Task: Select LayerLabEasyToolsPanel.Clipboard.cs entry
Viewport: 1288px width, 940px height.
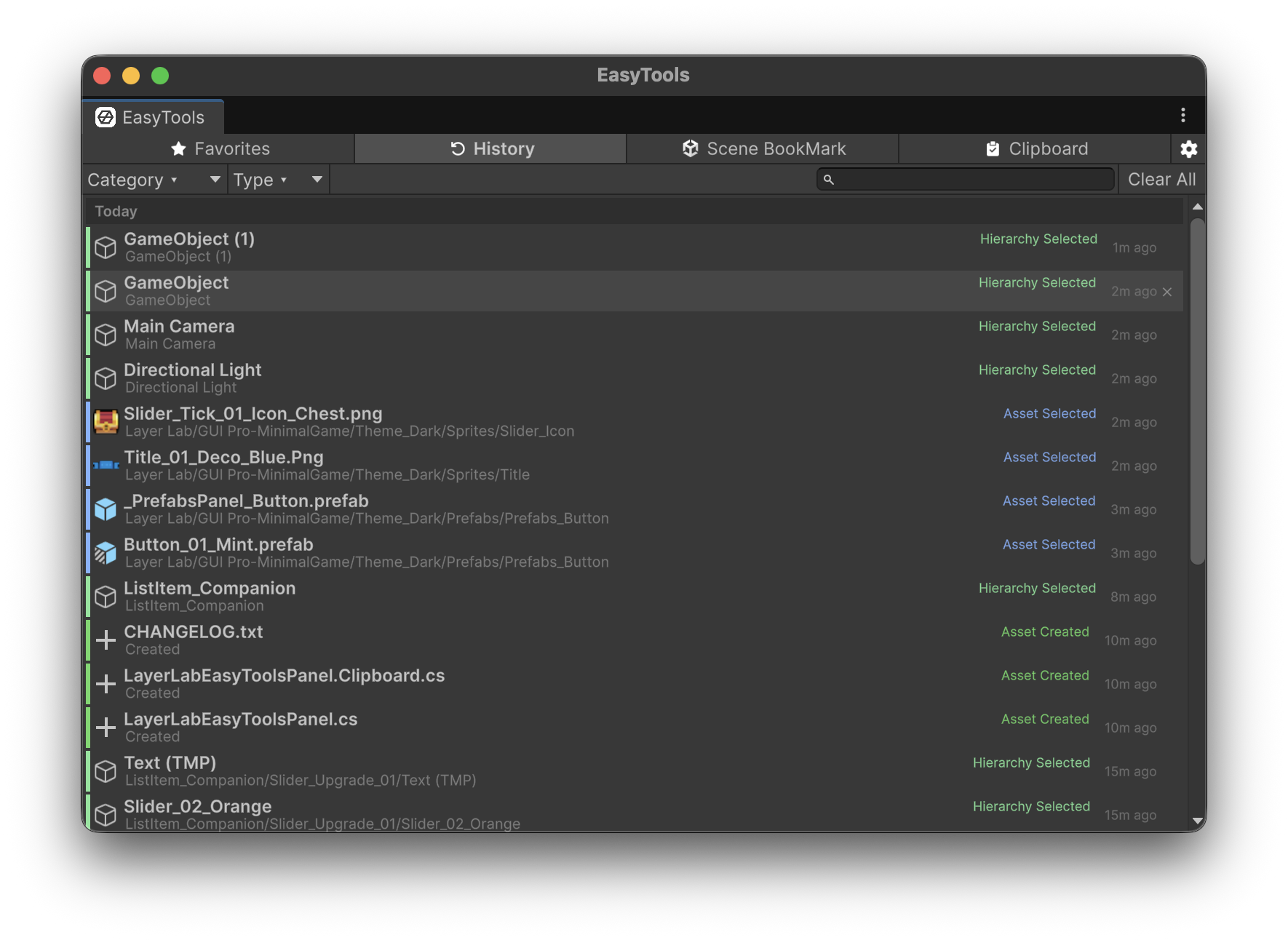Action: click(635, 684)
